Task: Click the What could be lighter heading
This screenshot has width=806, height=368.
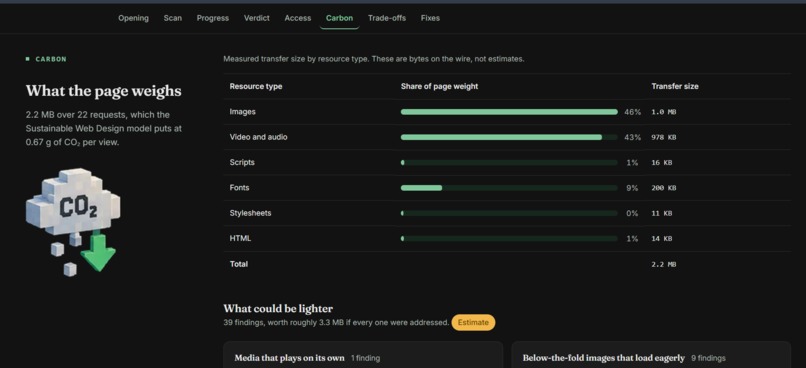Action: point(278,308)
